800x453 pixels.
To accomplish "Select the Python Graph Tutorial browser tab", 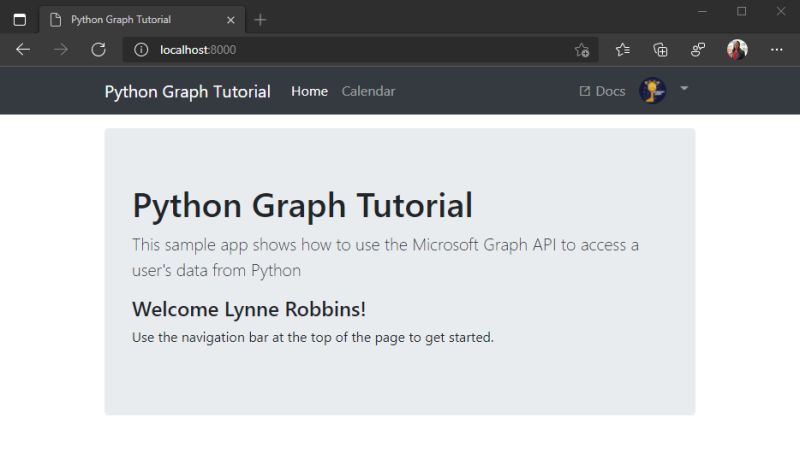I will (x=142, y=20).
